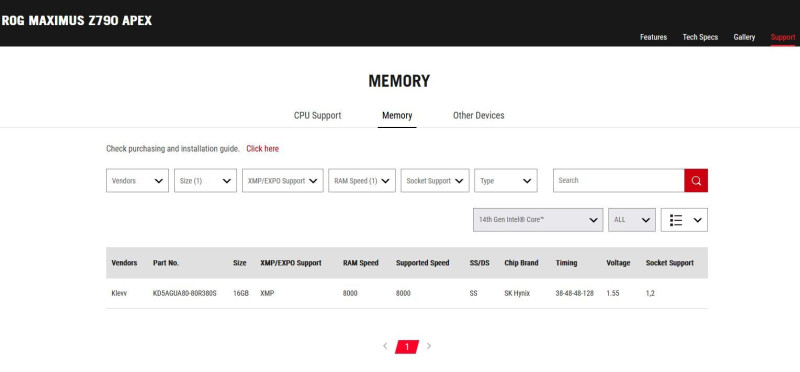Click the Supported Speed column header
The height and width of the screenshot is (372, 800).
coord(422,263)
